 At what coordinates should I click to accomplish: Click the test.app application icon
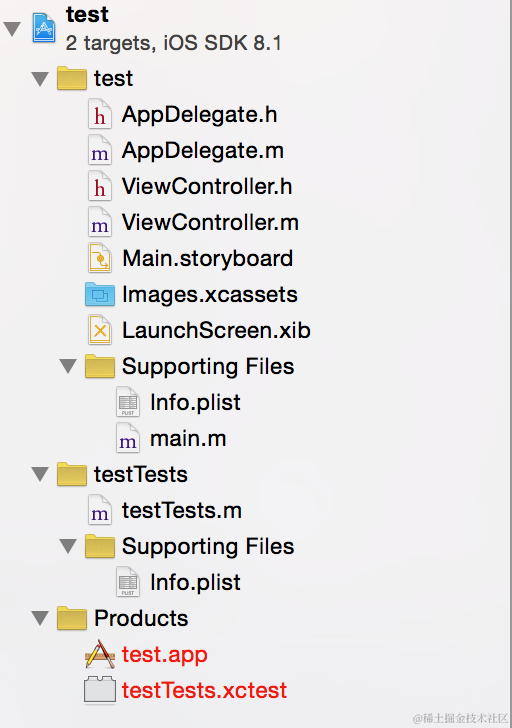coord(100,654)
